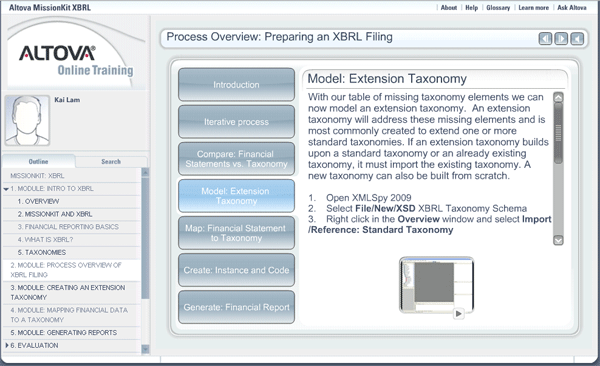
Task: Open the About link
Action: (x=448, y=8)
